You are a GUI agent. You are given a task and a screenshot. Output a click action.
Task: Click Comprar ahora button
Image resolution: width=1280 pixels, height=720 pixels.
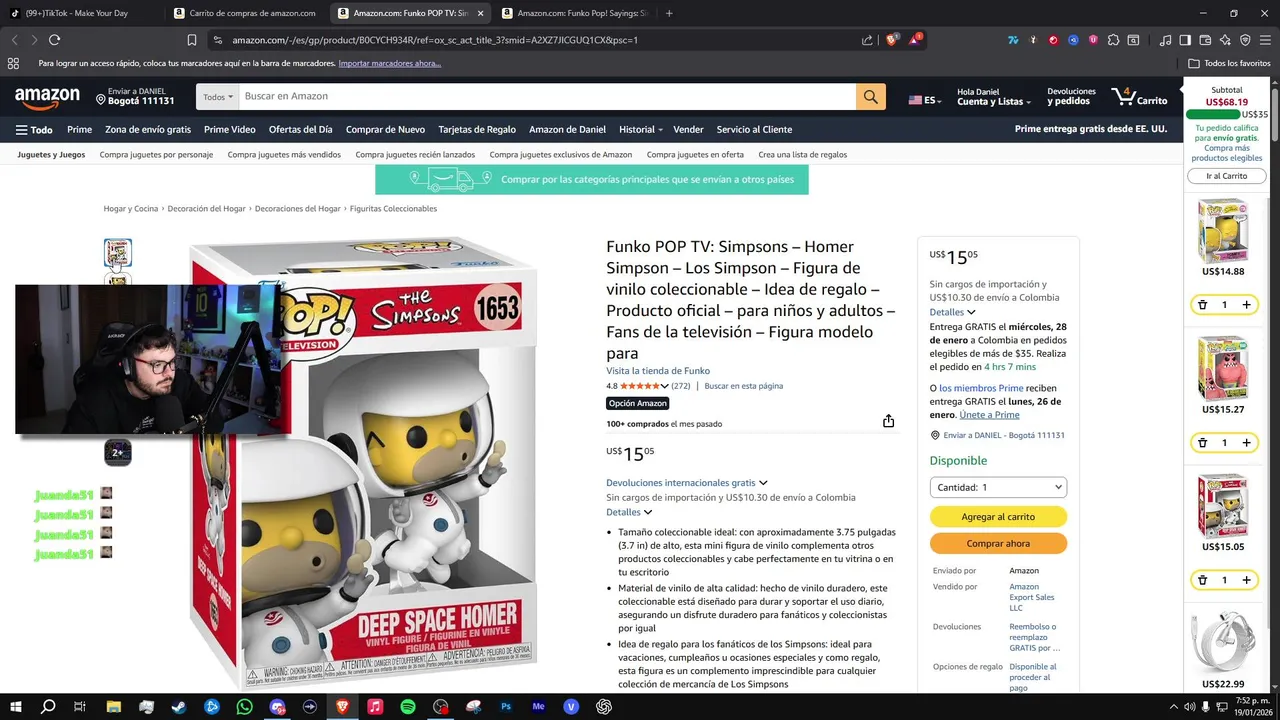coord(998,544)
